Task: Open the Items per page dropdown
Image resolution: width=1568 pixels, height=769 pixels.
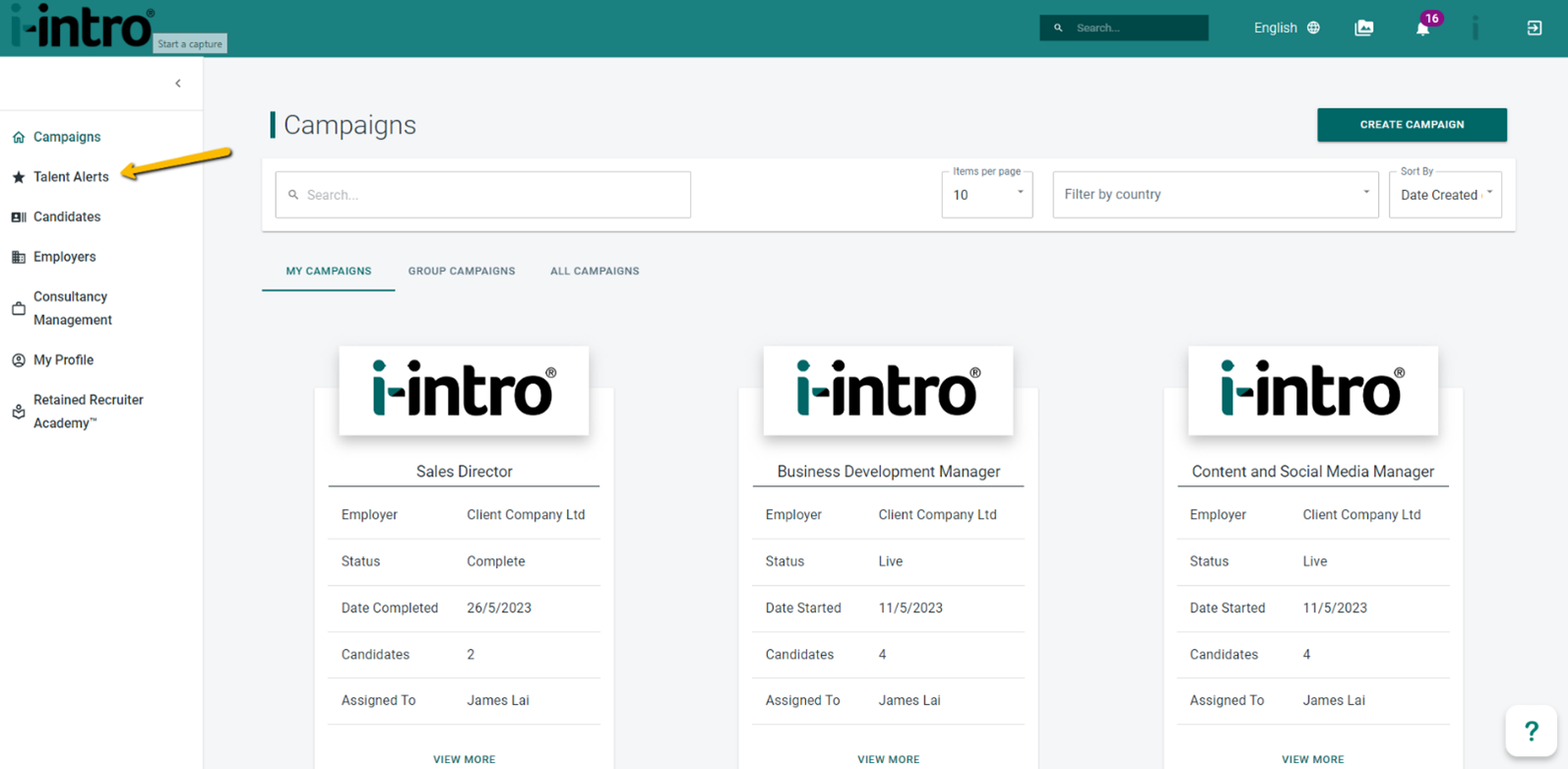Action: pyautogui.click(x=987, y=194)
